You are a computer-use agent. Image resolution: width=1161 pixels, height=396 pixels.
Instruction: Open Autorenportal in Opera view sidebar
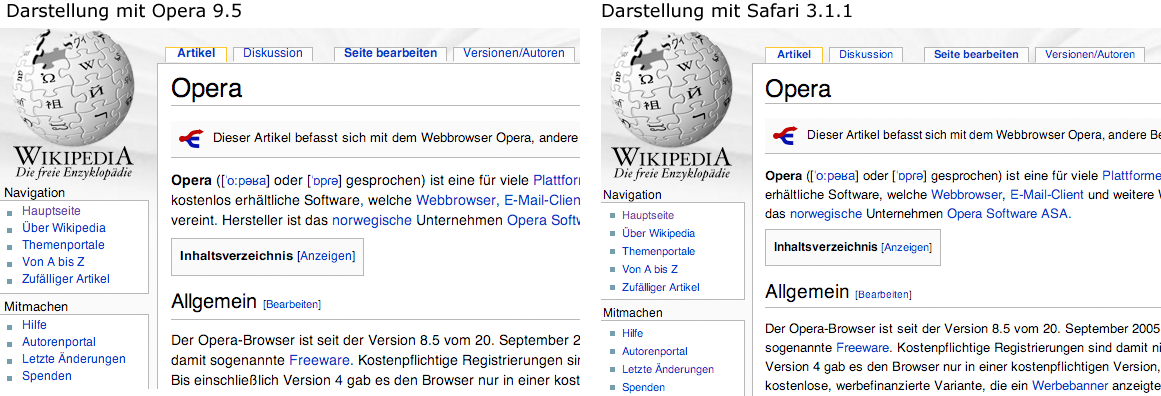tap(58, 342)
